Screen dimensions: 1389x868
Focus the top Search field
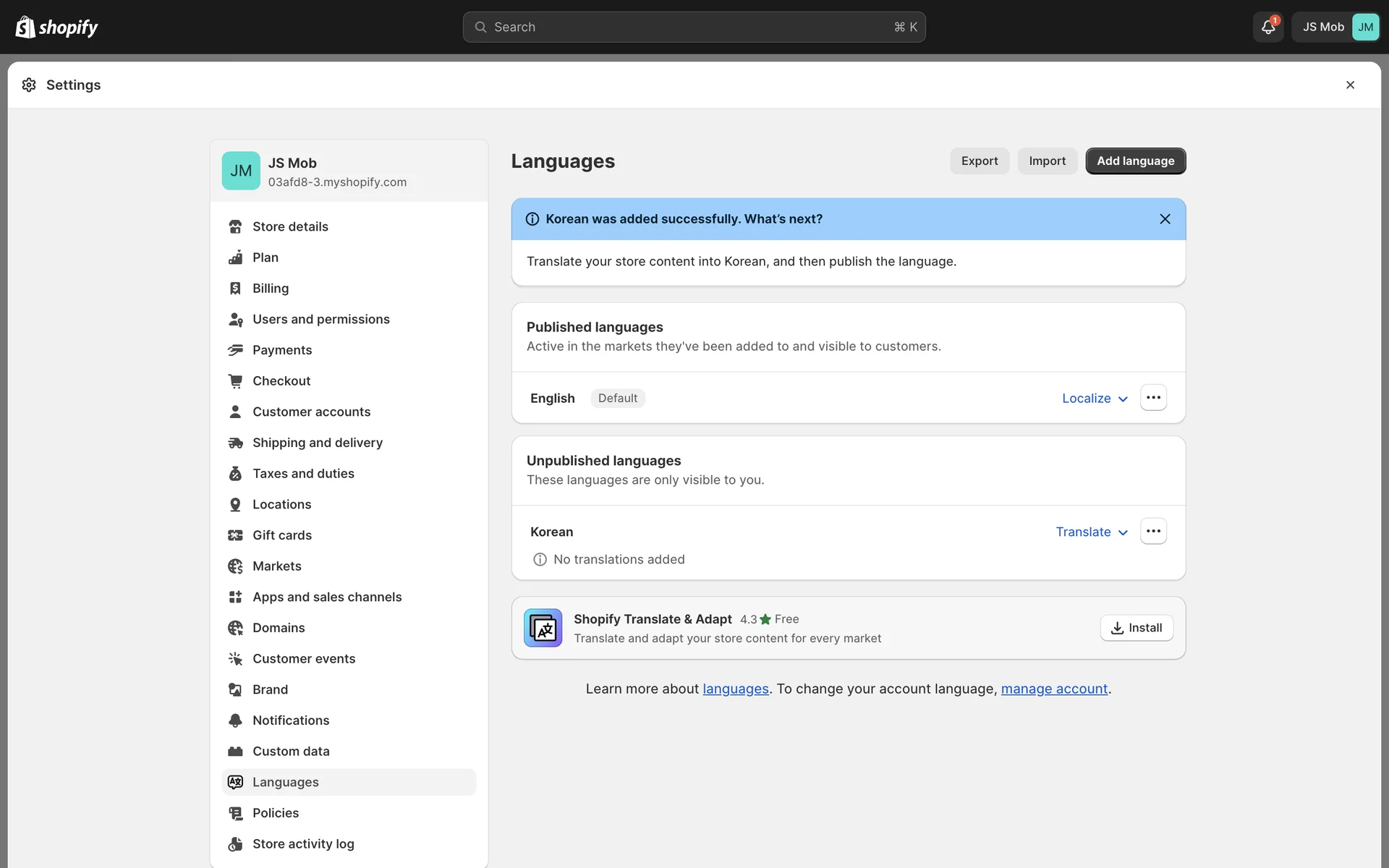coord(693,27)
